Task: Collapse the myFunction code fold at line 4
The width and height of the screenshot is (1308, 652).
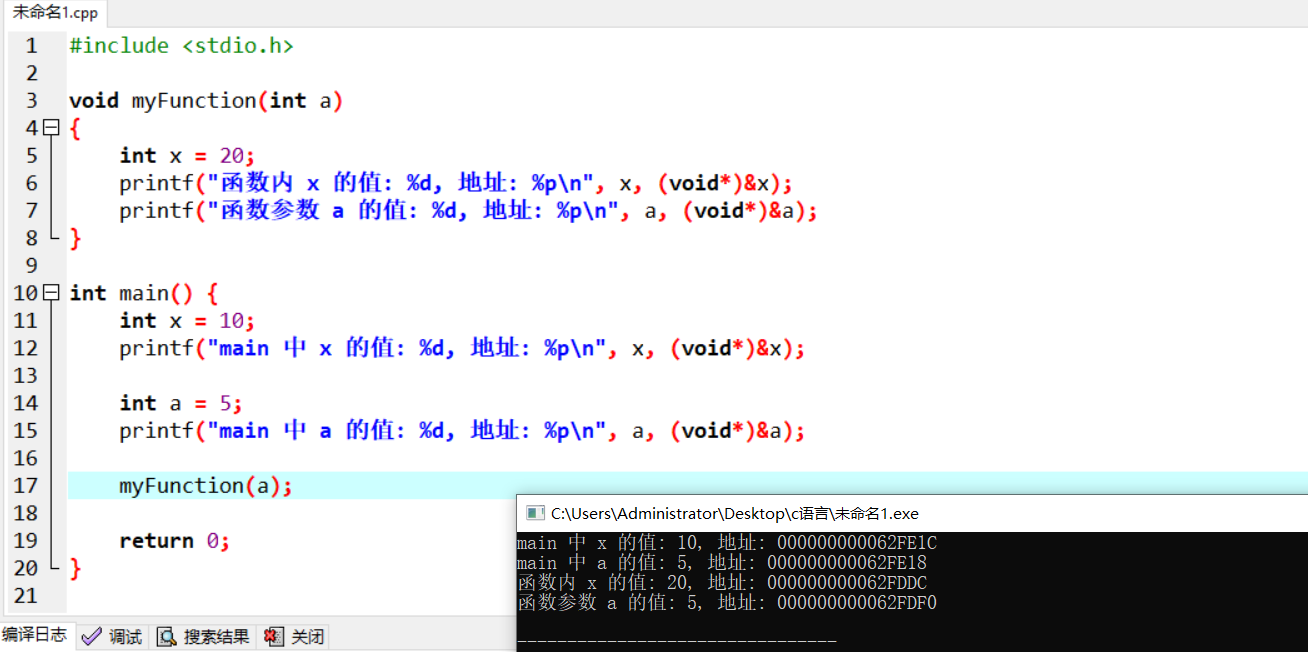Action: pos(52,128)
